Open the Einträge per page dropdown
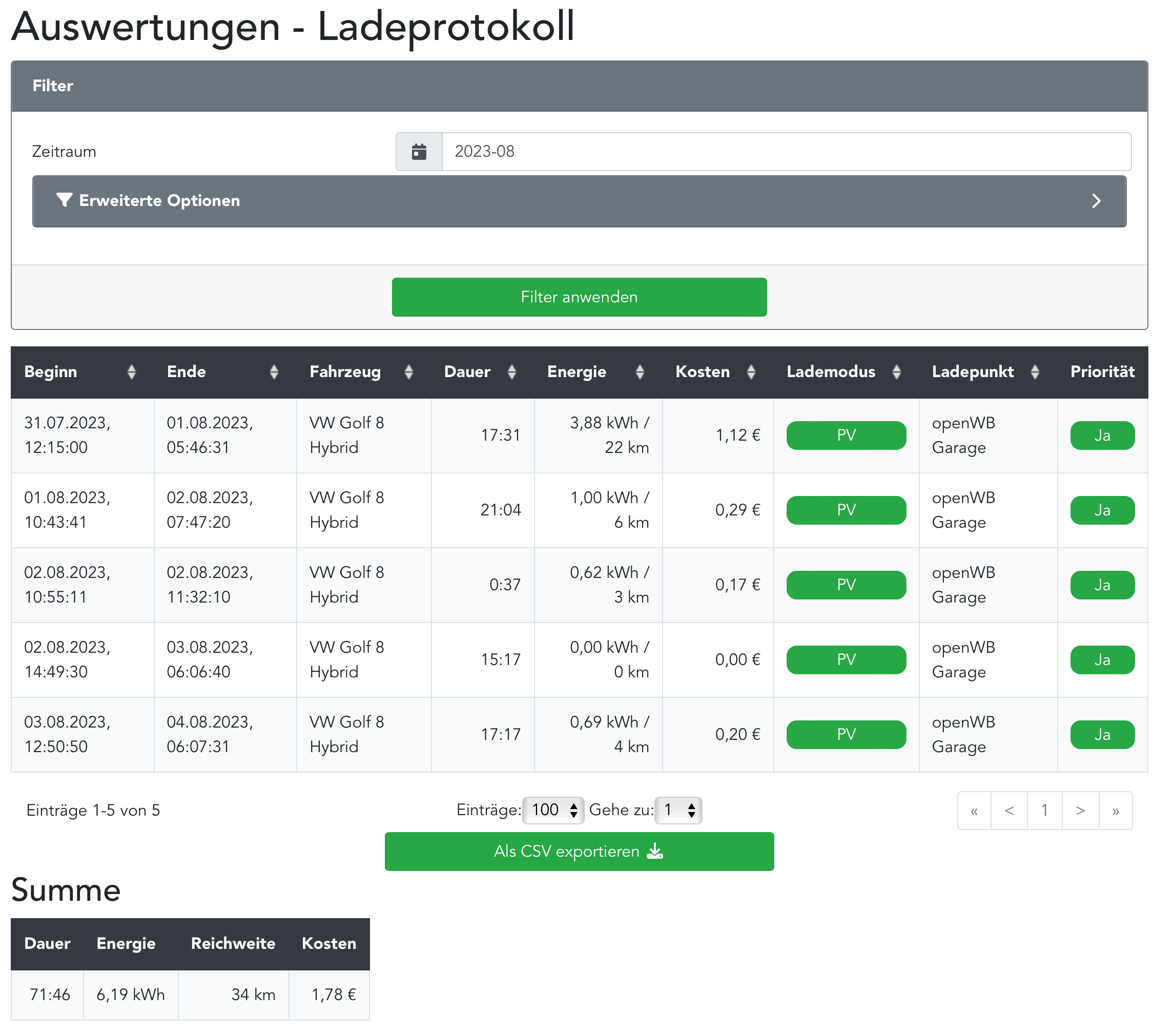 (553, 810)
